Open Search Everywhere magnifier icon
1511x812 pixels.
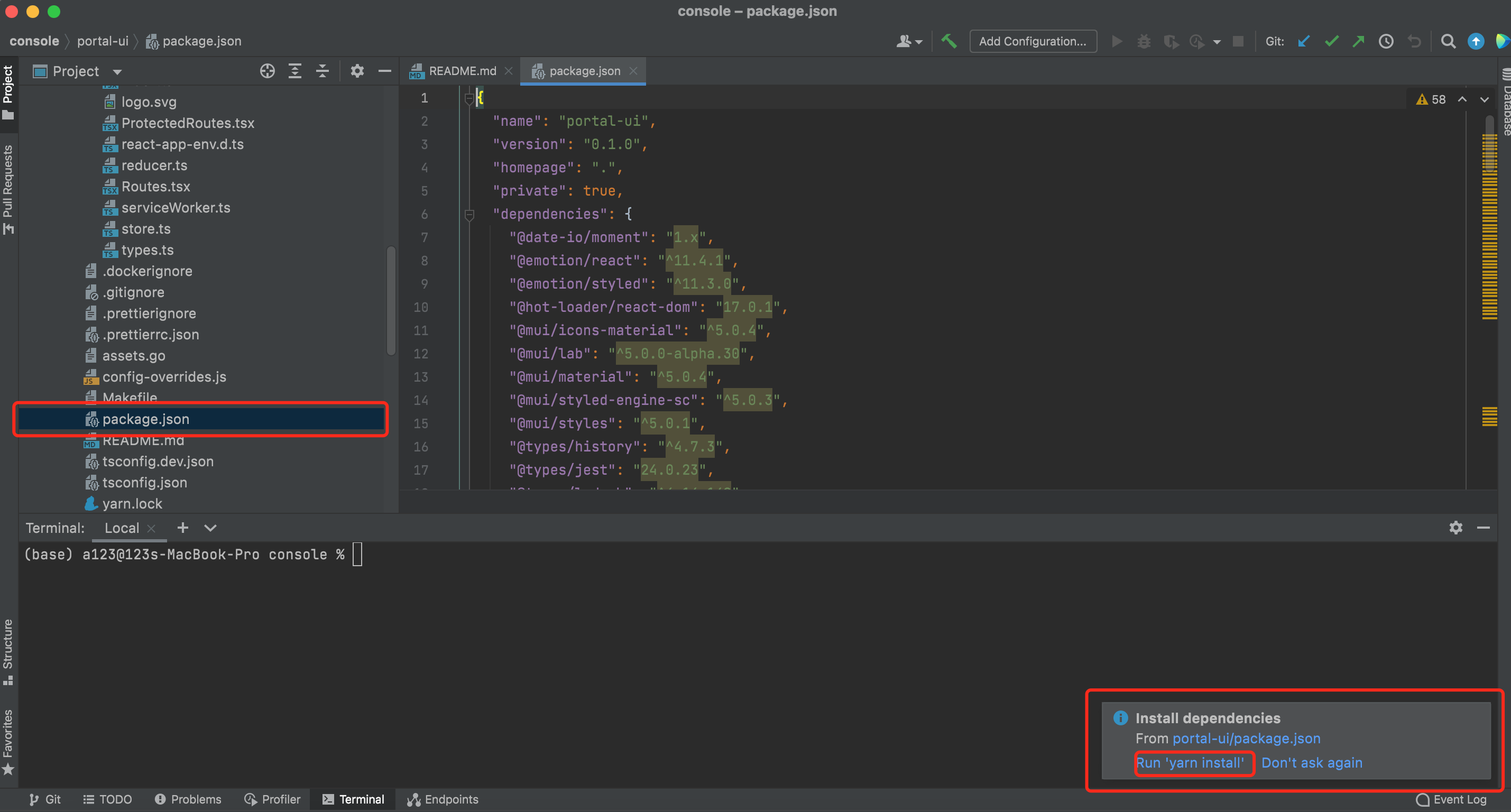point(1448,41)
